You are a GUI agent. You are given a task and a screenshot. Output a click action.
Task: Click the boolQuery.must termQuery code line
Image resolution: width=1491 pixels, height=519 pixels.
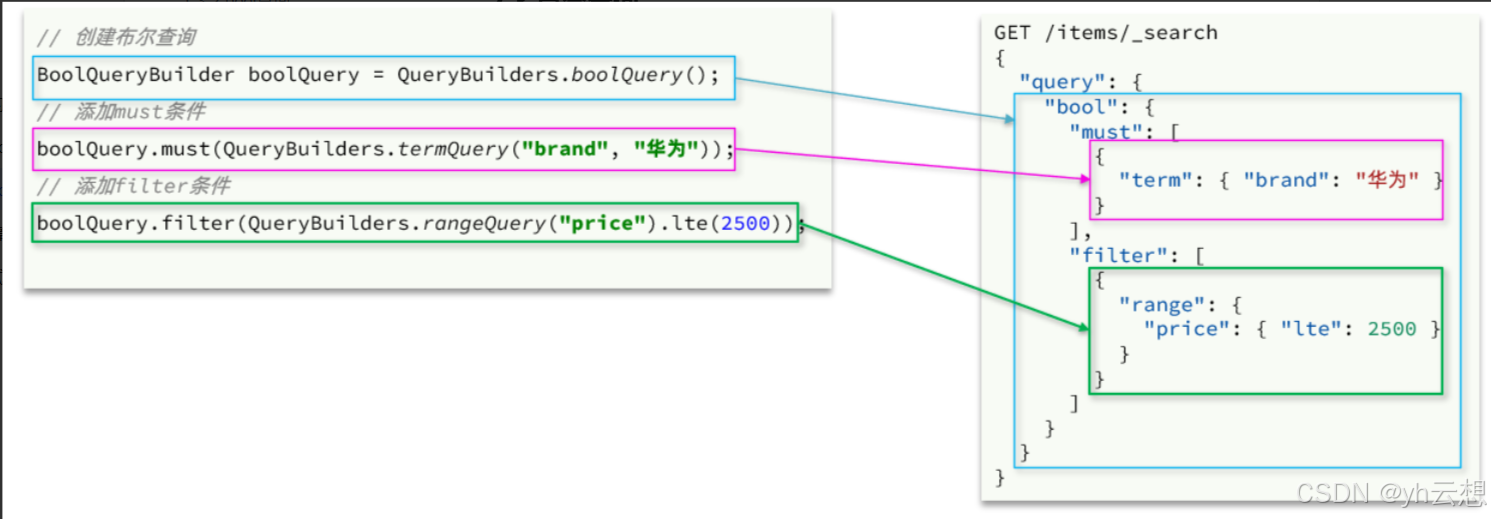385,149
